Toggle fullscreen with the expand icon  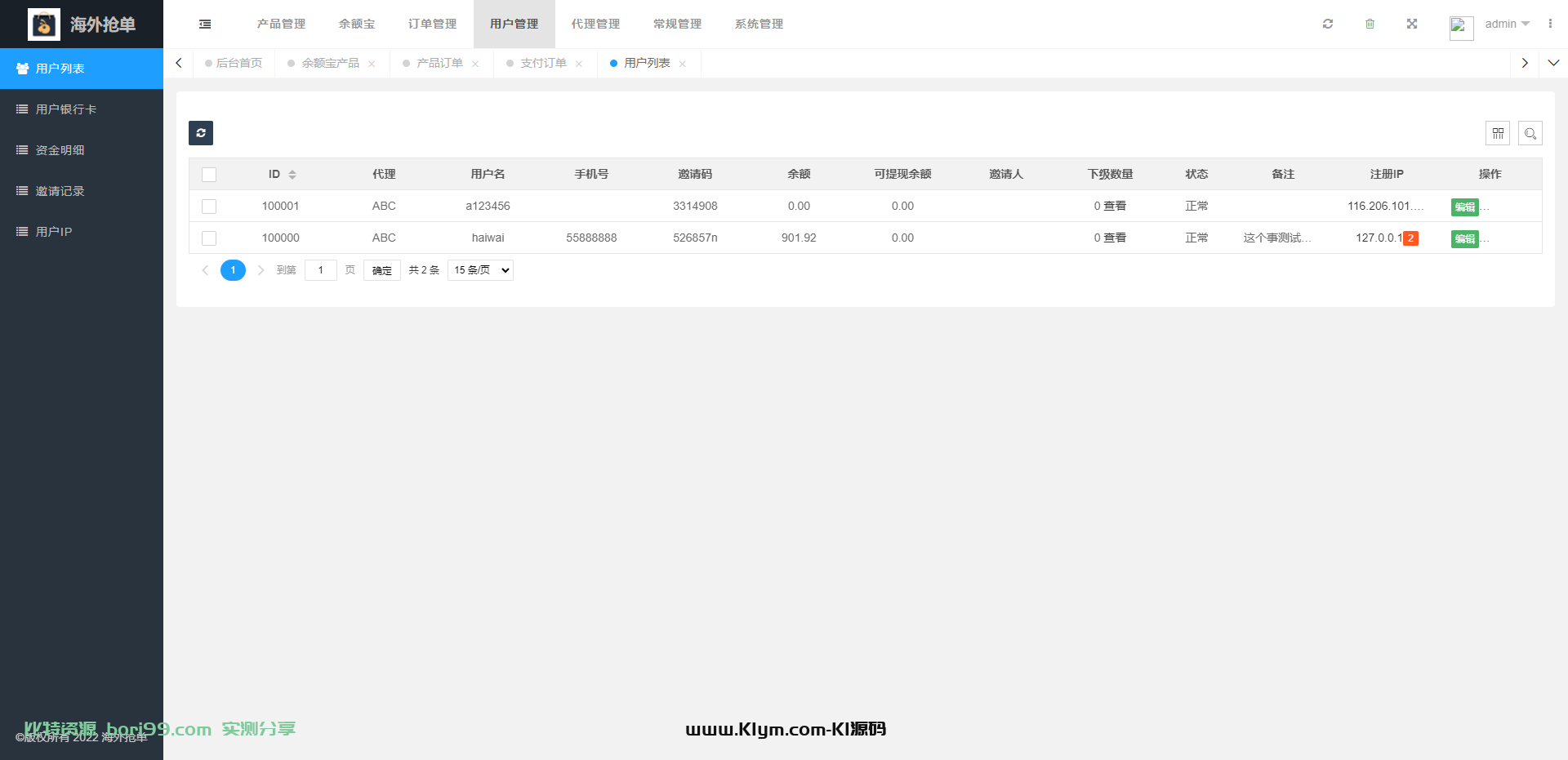click(1412, 24)
